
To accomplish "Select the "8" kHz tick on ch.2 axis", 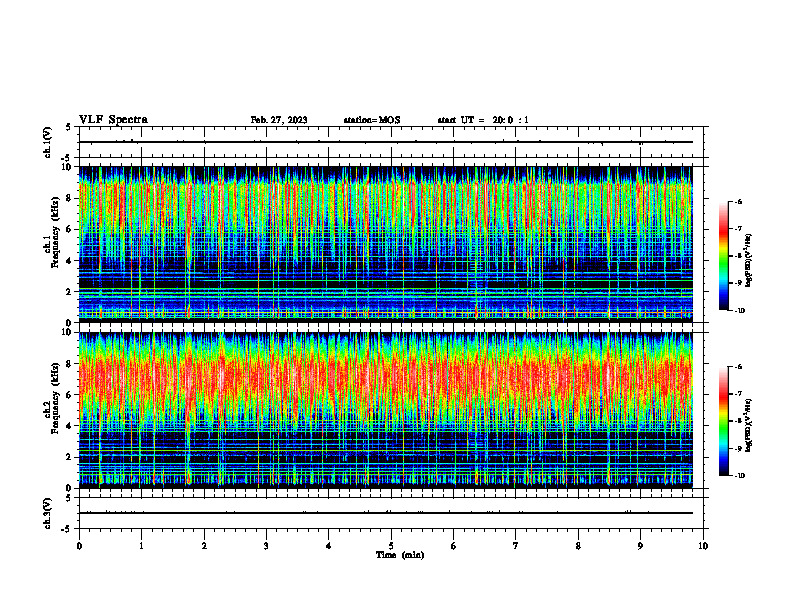I will tap(70, 364).
